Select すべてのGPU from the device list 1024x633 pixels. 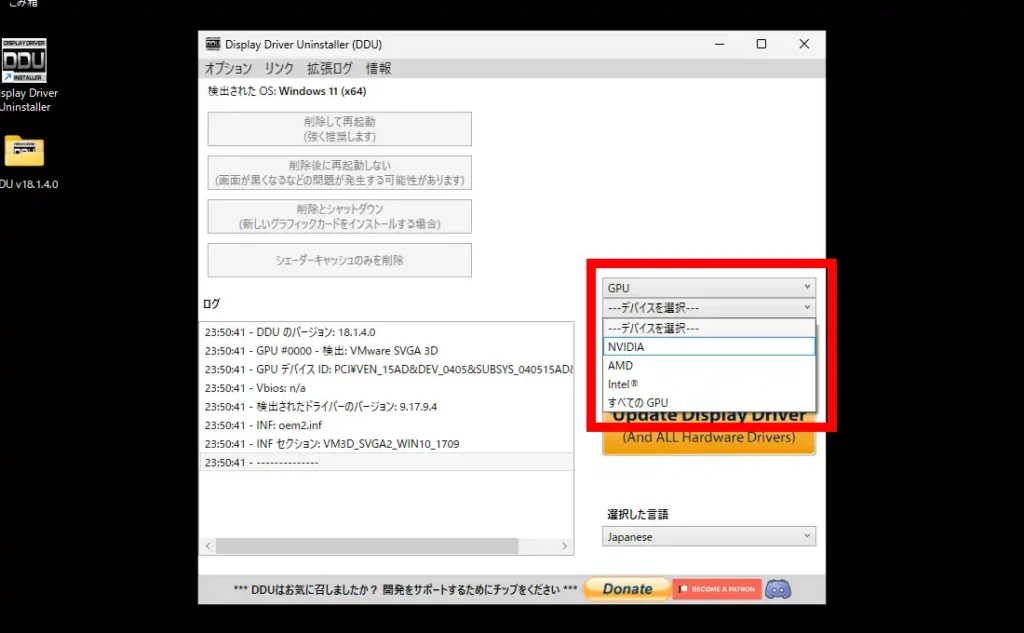pos(708,402)
